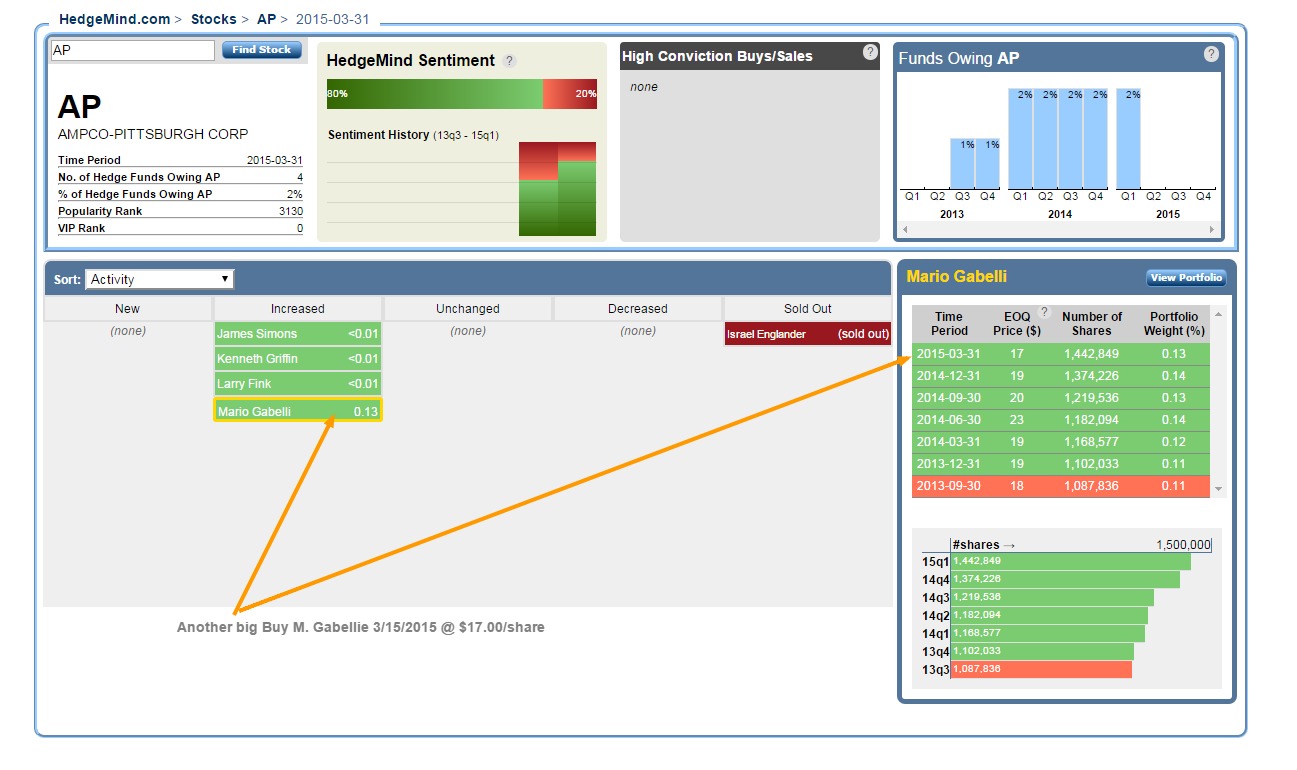Click the Time Period column header in Gabelli's table
The image size is (1297, 770).
(x=949, y=323)
